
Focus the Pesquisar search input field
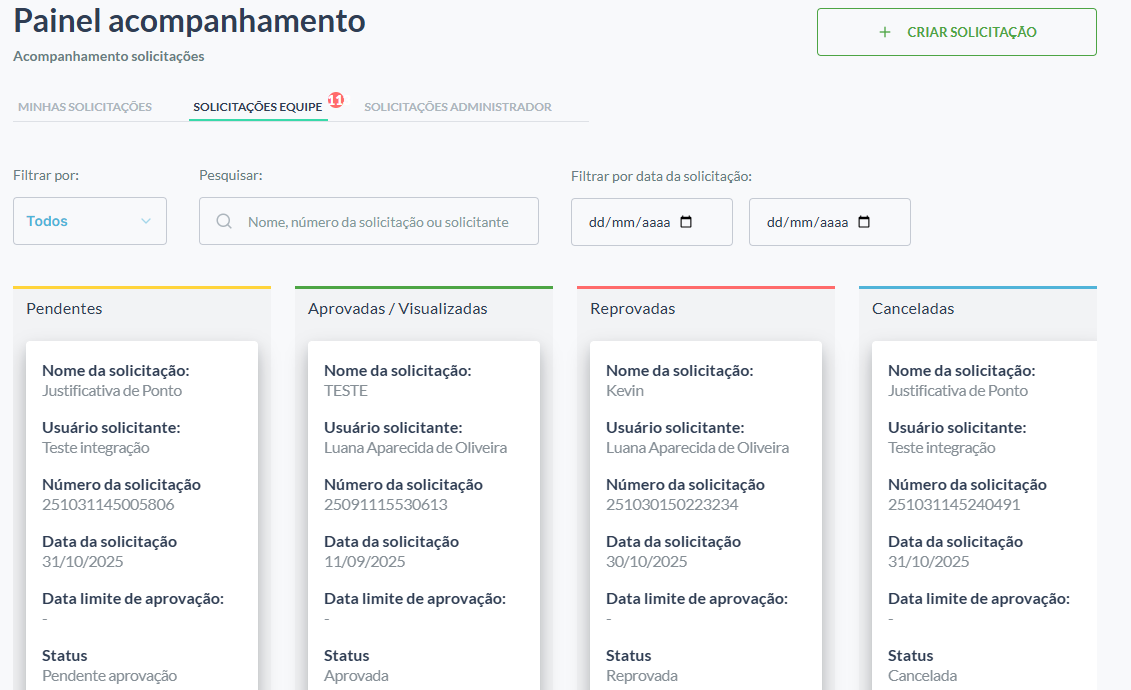point(369,221)
